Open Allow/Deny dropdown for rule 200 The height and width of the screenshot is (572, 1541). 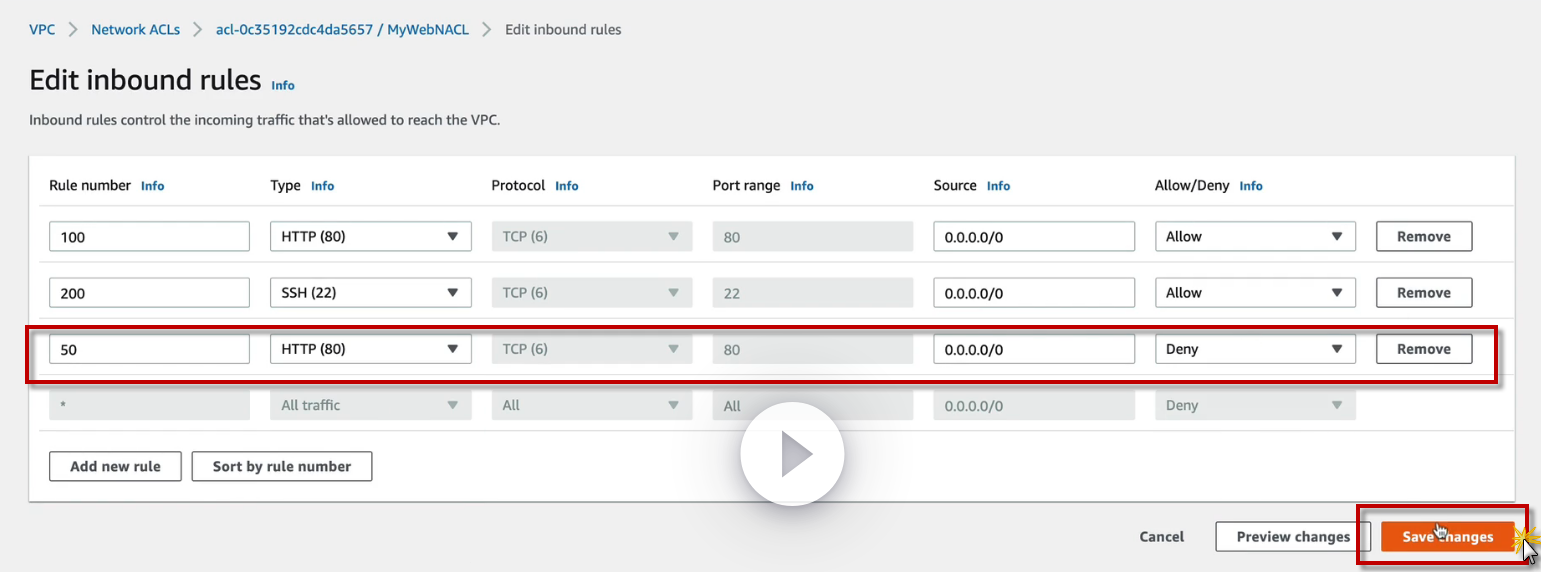[x=1255, y=293]
